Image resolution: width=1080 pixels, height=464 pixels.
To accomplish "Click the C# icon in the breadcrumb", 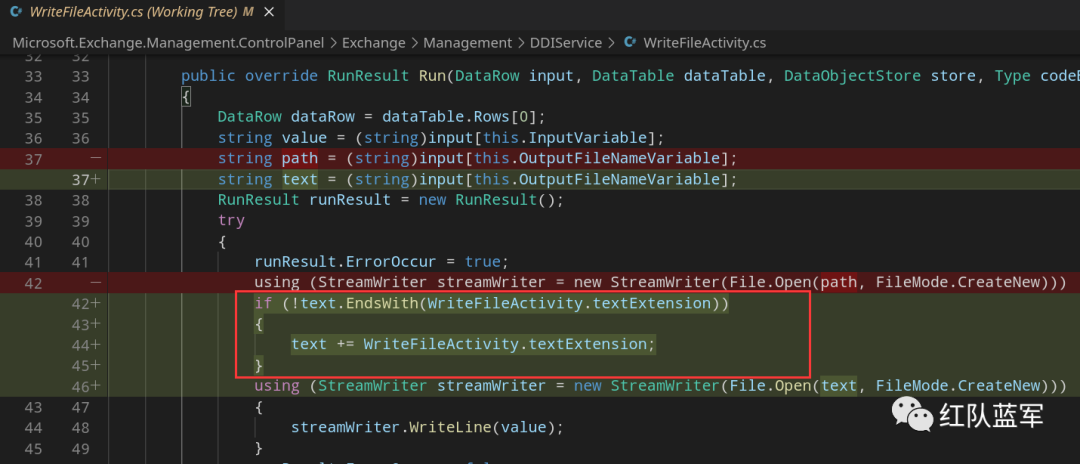I will coord(629,43).
